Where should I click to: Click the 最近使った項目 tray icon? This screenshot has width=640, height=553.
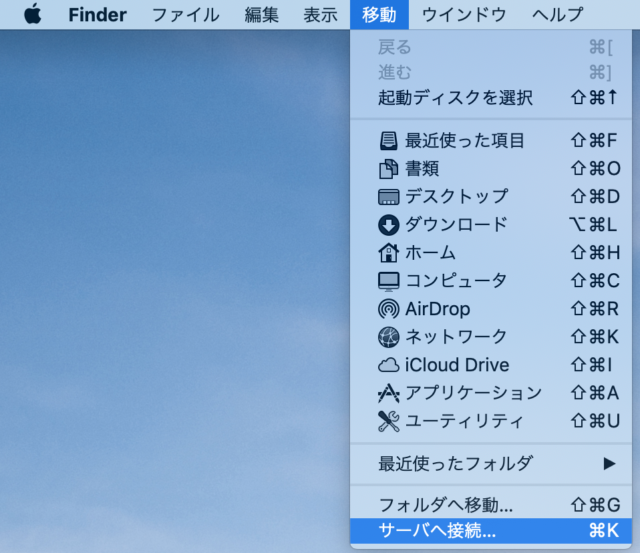388,141
